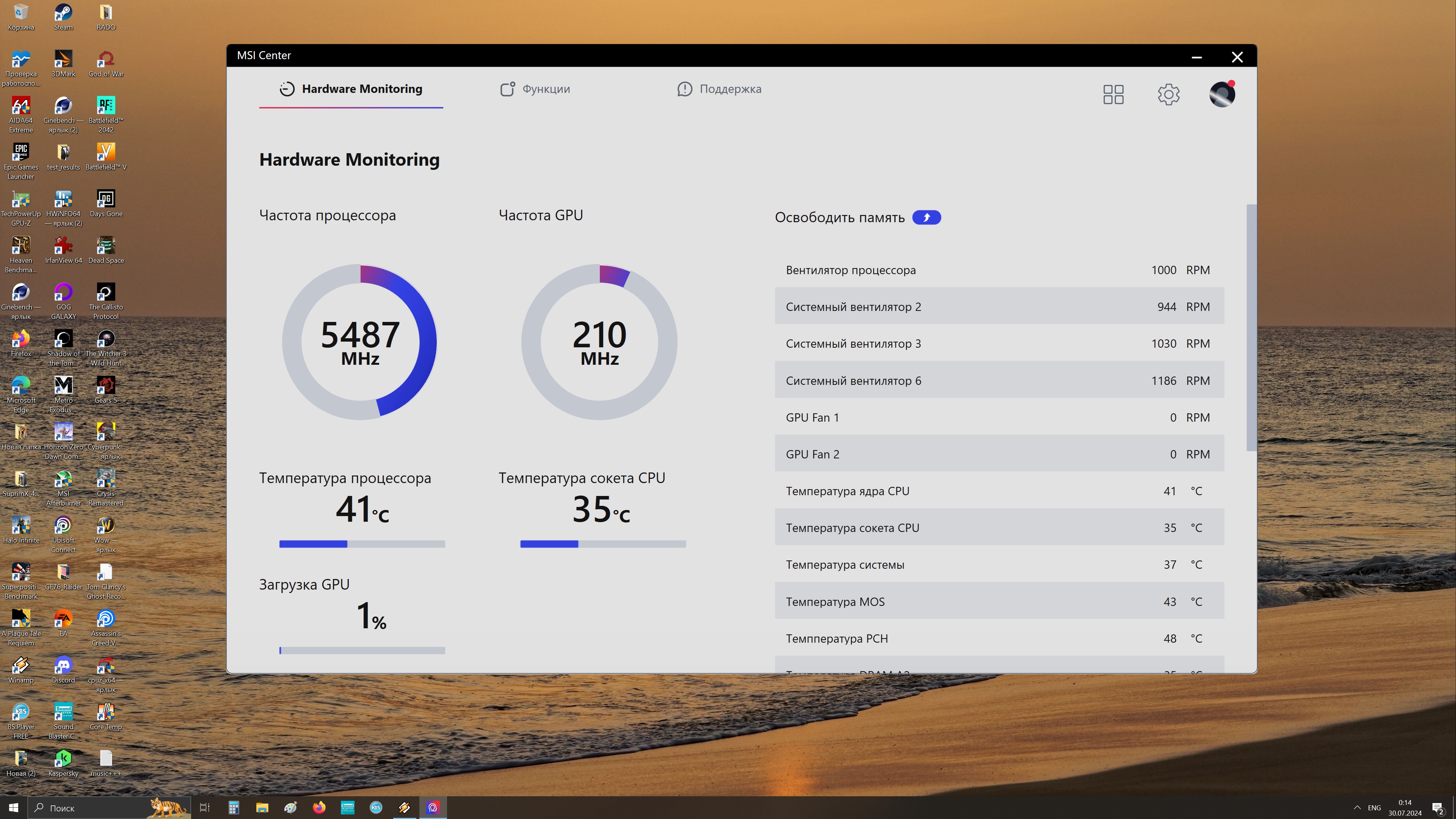Open MSI Center settings gear
Viewport: 1456px width, 819px height.
tap(1168, 94)
